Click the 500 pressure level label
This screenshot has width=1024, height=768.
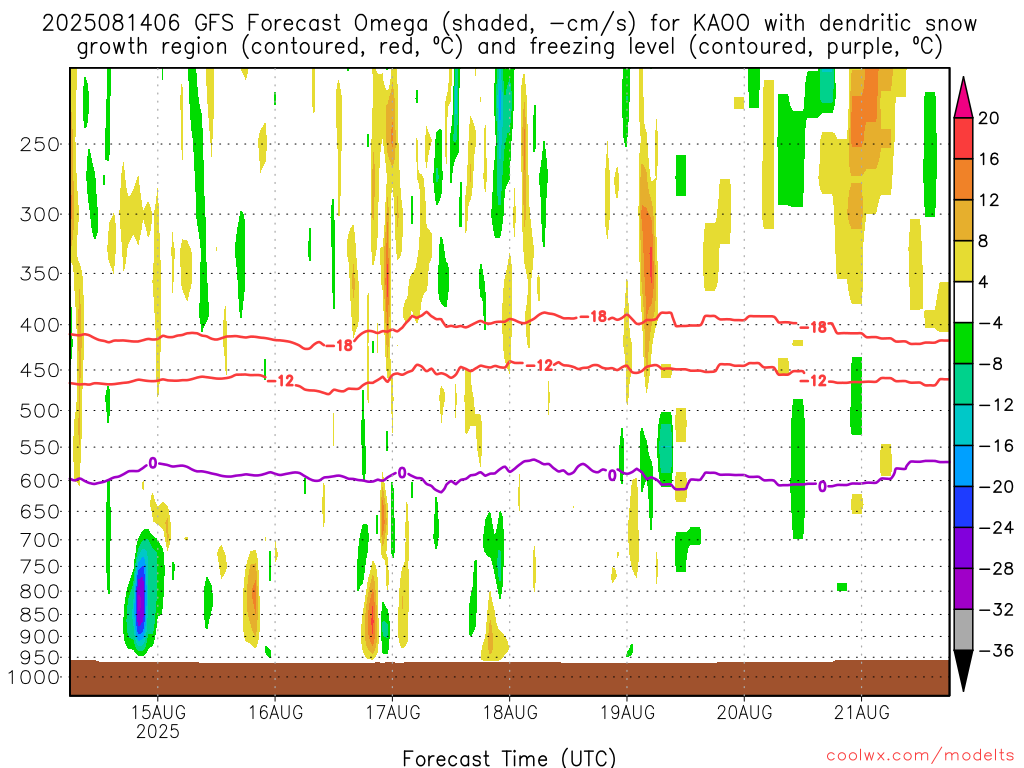[x=40, y=411]
